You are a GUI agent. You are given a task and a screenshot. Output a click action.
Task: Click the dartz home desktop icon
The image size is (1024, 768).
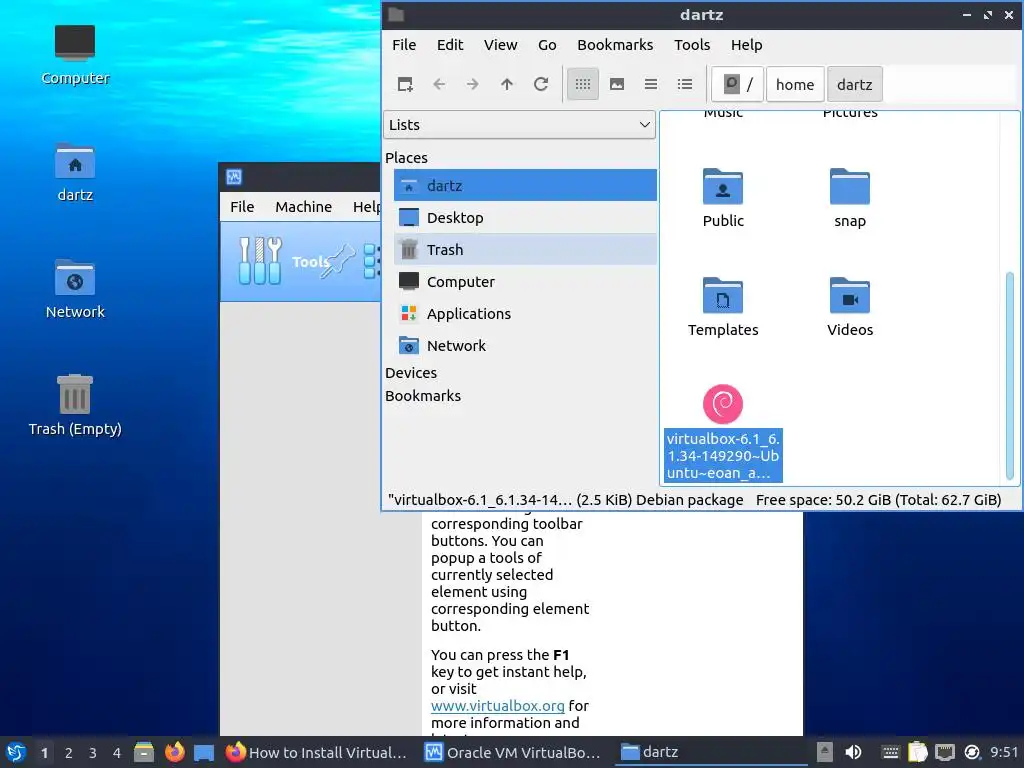(x=74, y=172)
